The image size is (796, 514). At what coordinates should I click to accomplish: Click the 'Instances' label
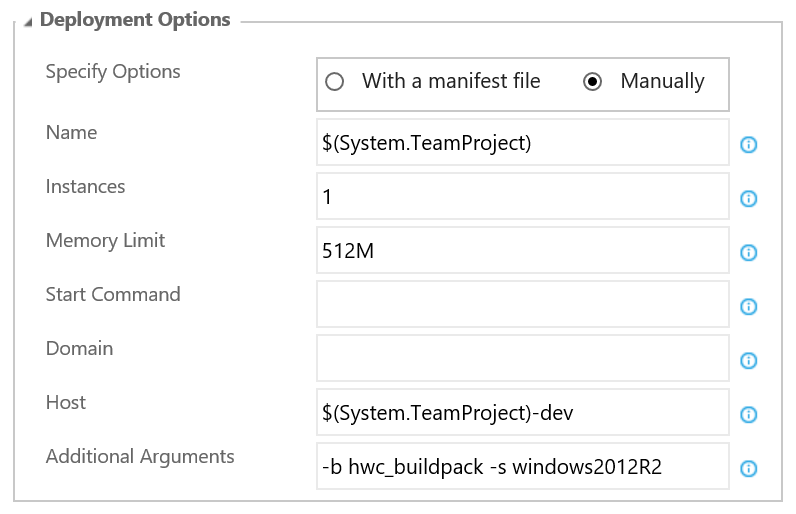[x=85, y=187]
